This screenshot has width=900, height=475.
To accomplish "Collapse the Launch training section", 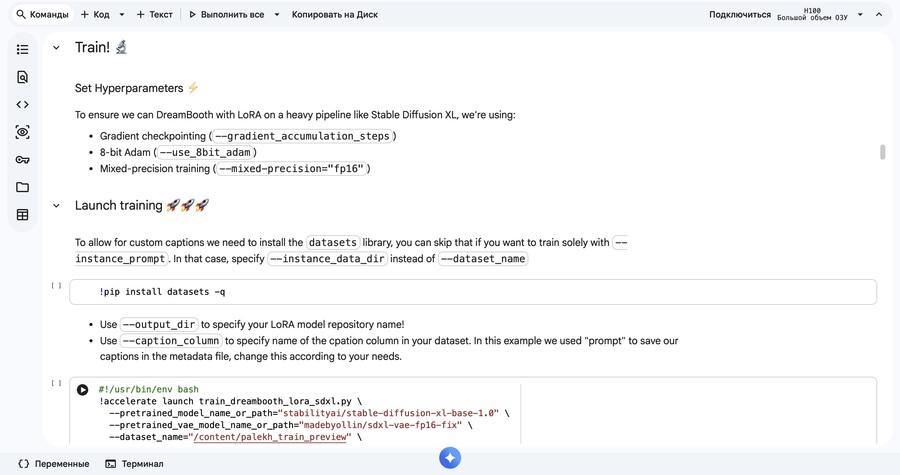I will point(56,205).
